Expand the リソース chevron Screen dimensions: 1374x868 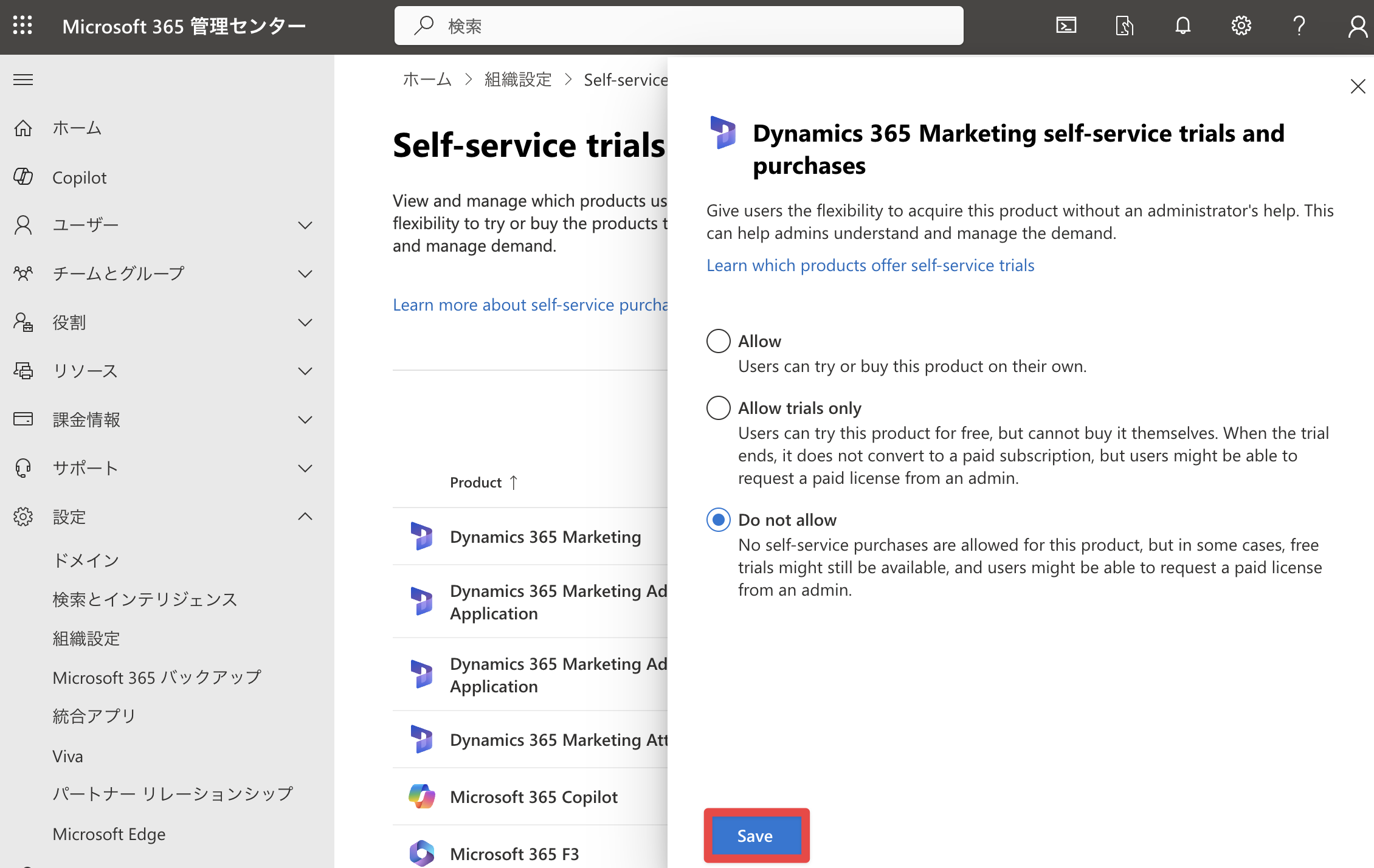(305, 371)
